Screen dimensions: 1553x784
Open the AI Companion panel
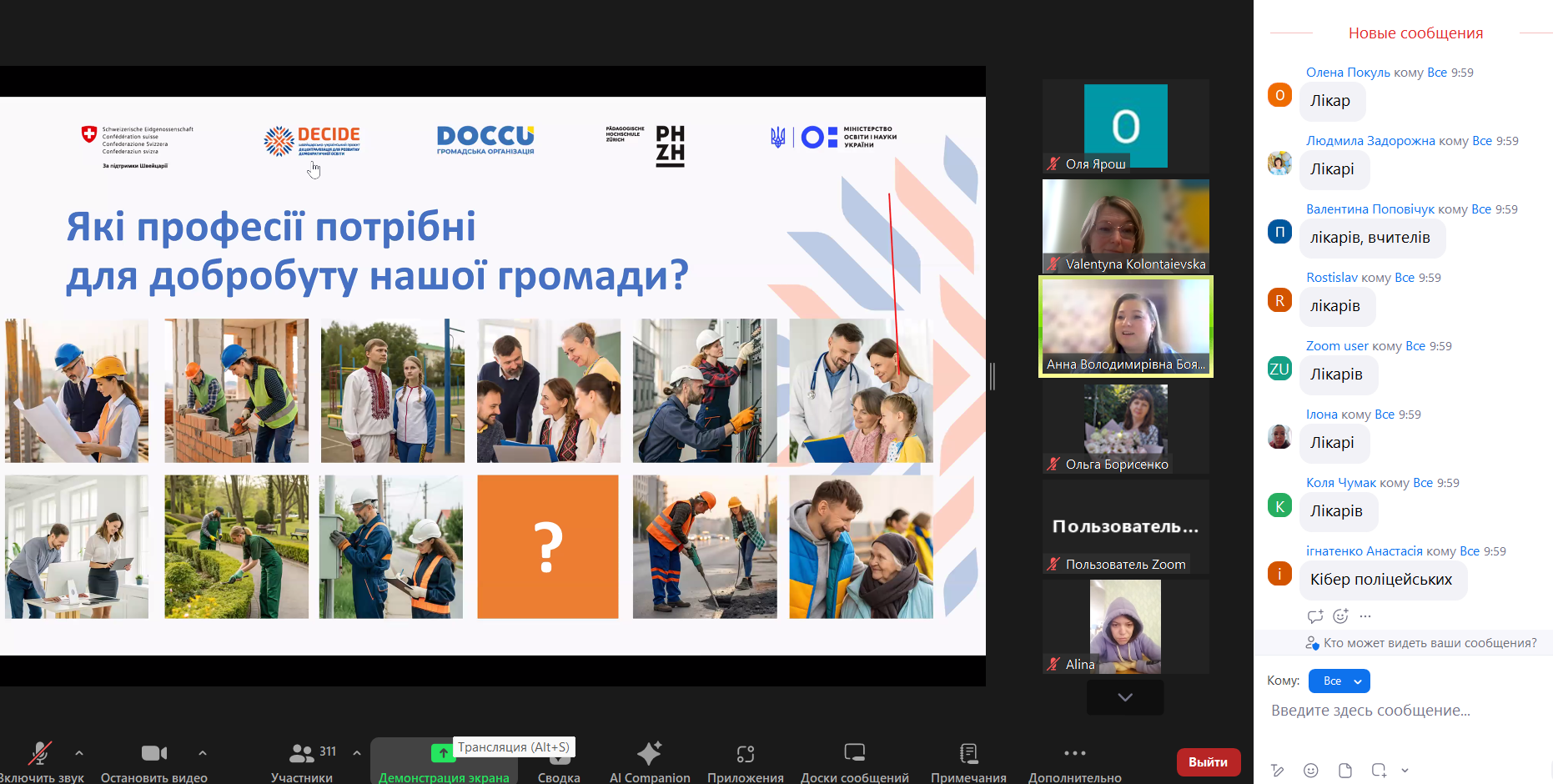point(649,761)
